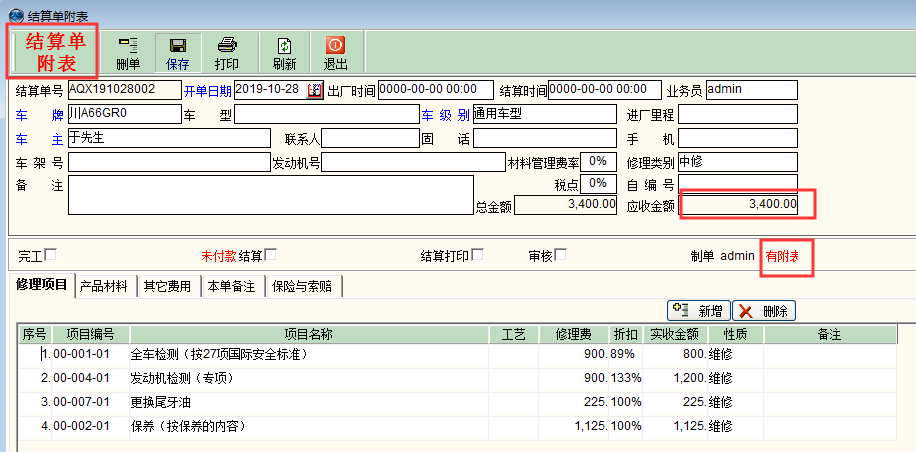916x452 pixels.
Task: Add a new repair item with 新增
Action: (700, 311)
